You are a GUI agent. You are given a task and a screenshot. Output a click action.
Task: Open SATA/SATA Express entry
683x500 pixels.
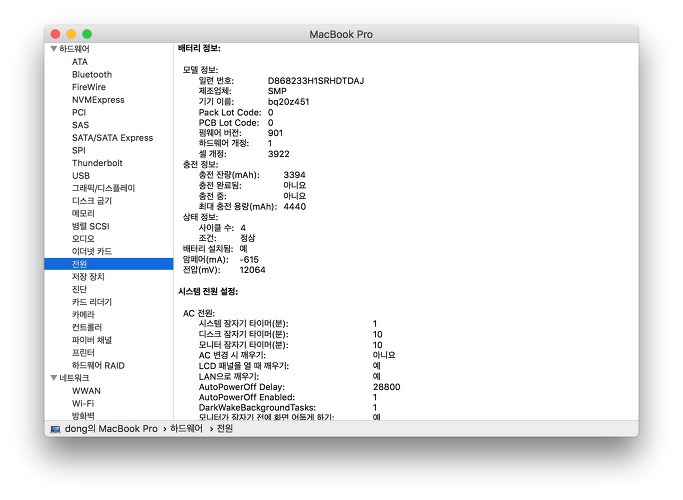(x=112, y=138)
